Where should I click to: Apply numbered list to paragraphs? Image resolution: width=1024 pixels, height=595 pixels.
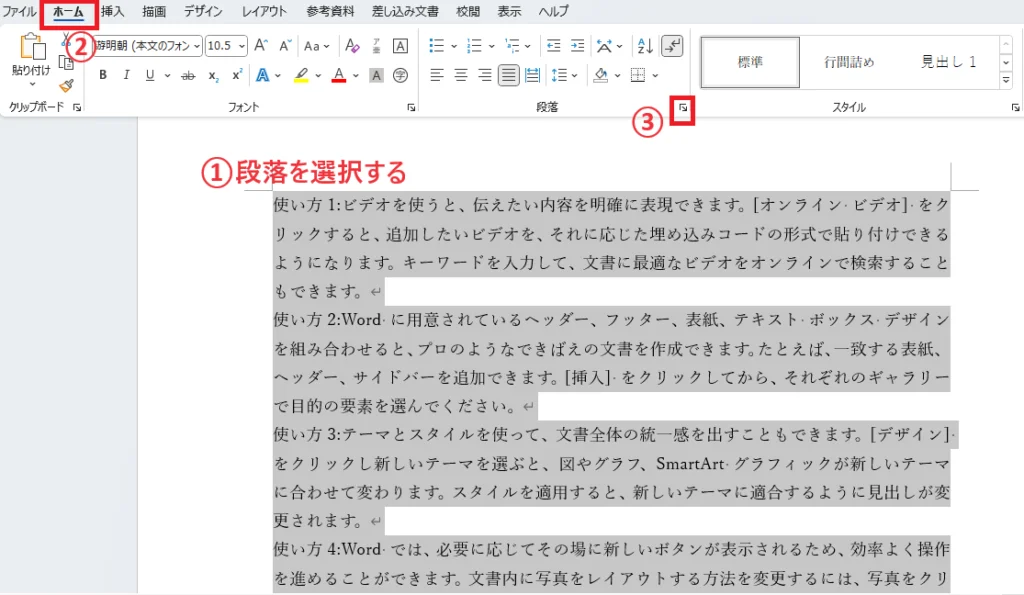point(474,46)
